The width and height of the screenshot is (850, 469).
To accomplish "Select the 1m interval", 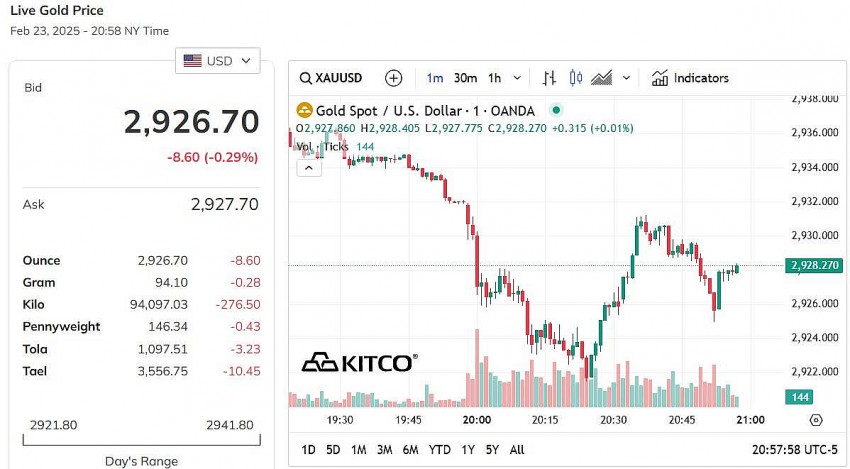I will [x=435, y=78].
